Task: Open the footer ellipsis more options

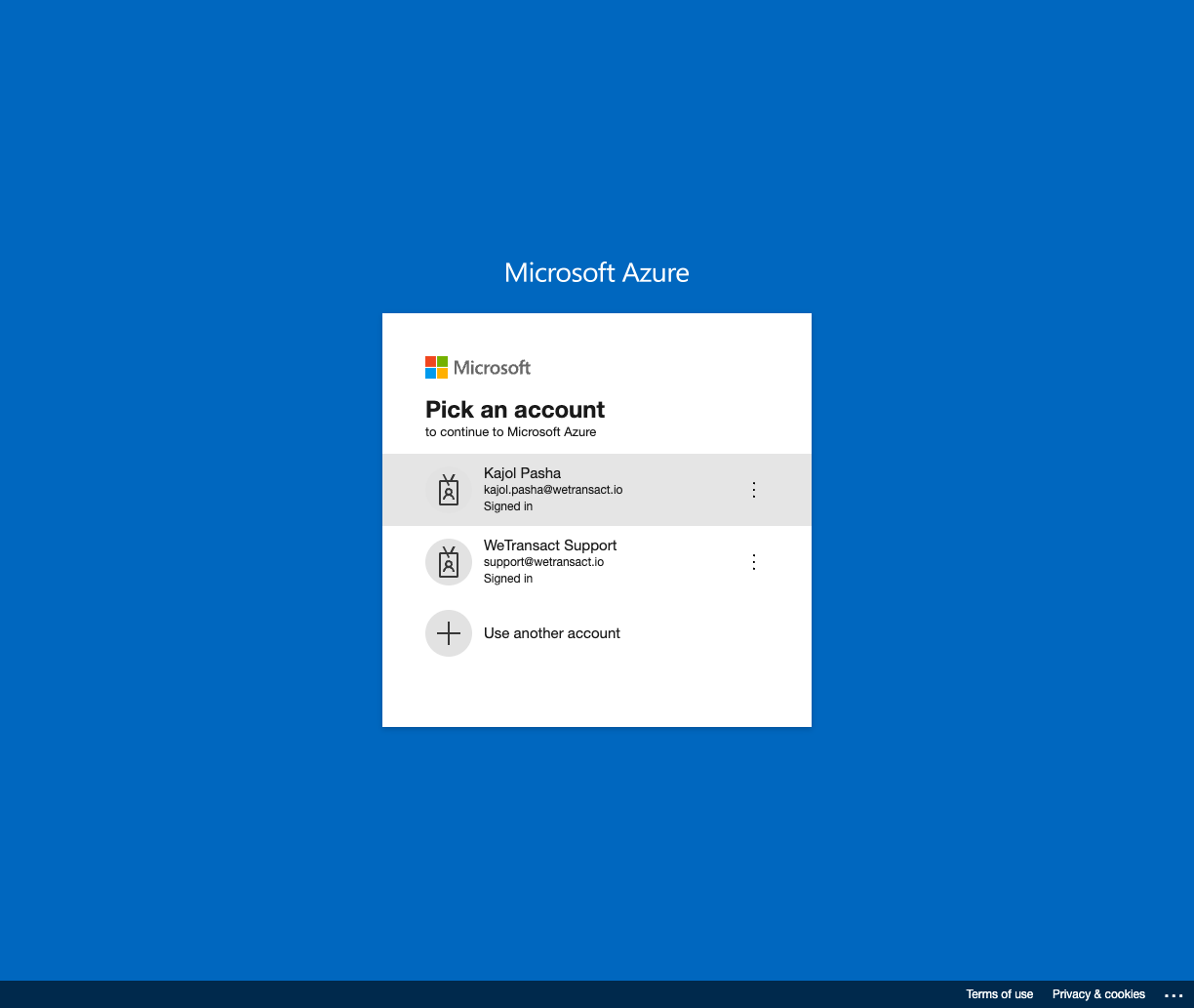Action: [x=1174, y=995]
